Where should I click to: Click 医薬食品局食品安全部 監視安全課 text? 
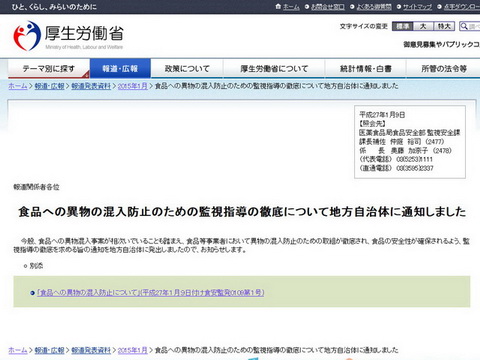click(x=409, y=133)
